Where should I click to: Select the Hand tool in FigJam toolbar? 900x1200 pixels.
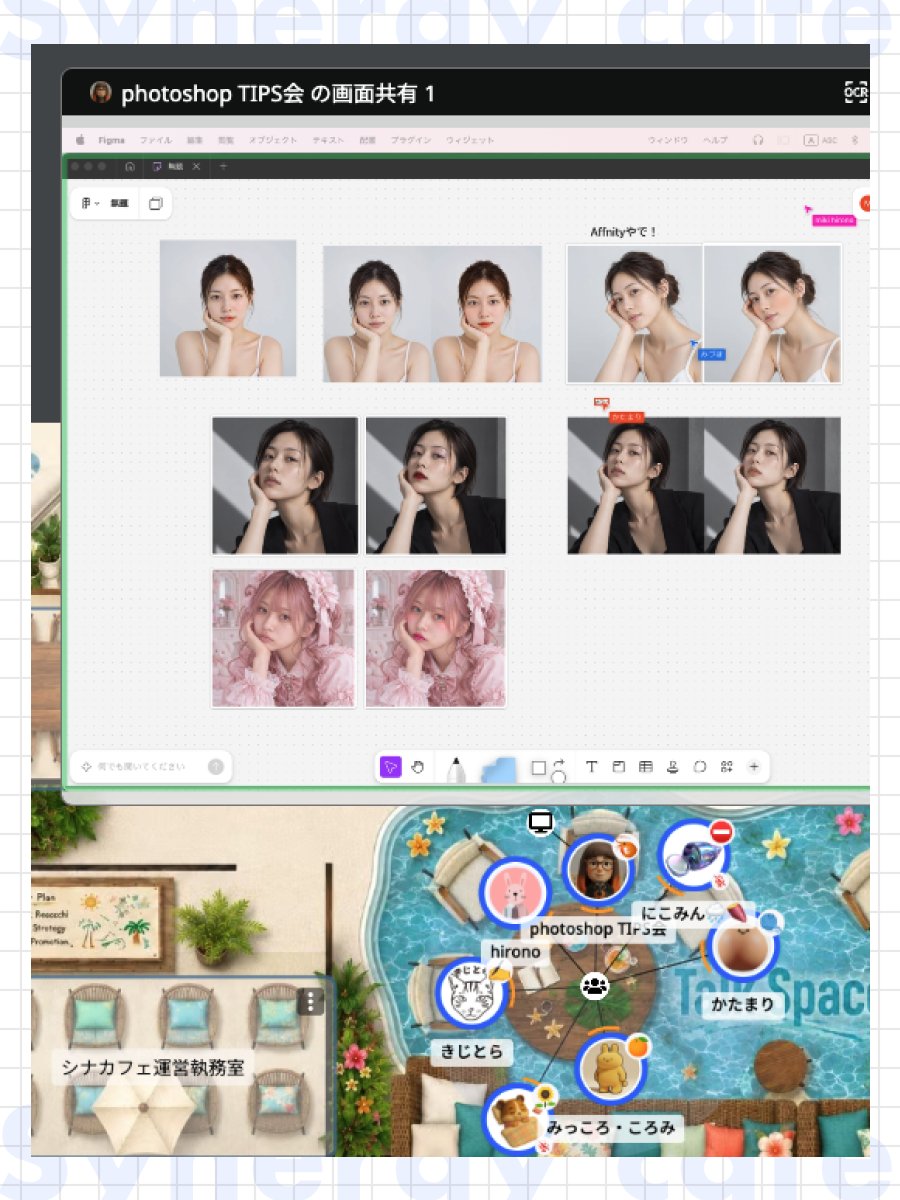tap(418, 767)
